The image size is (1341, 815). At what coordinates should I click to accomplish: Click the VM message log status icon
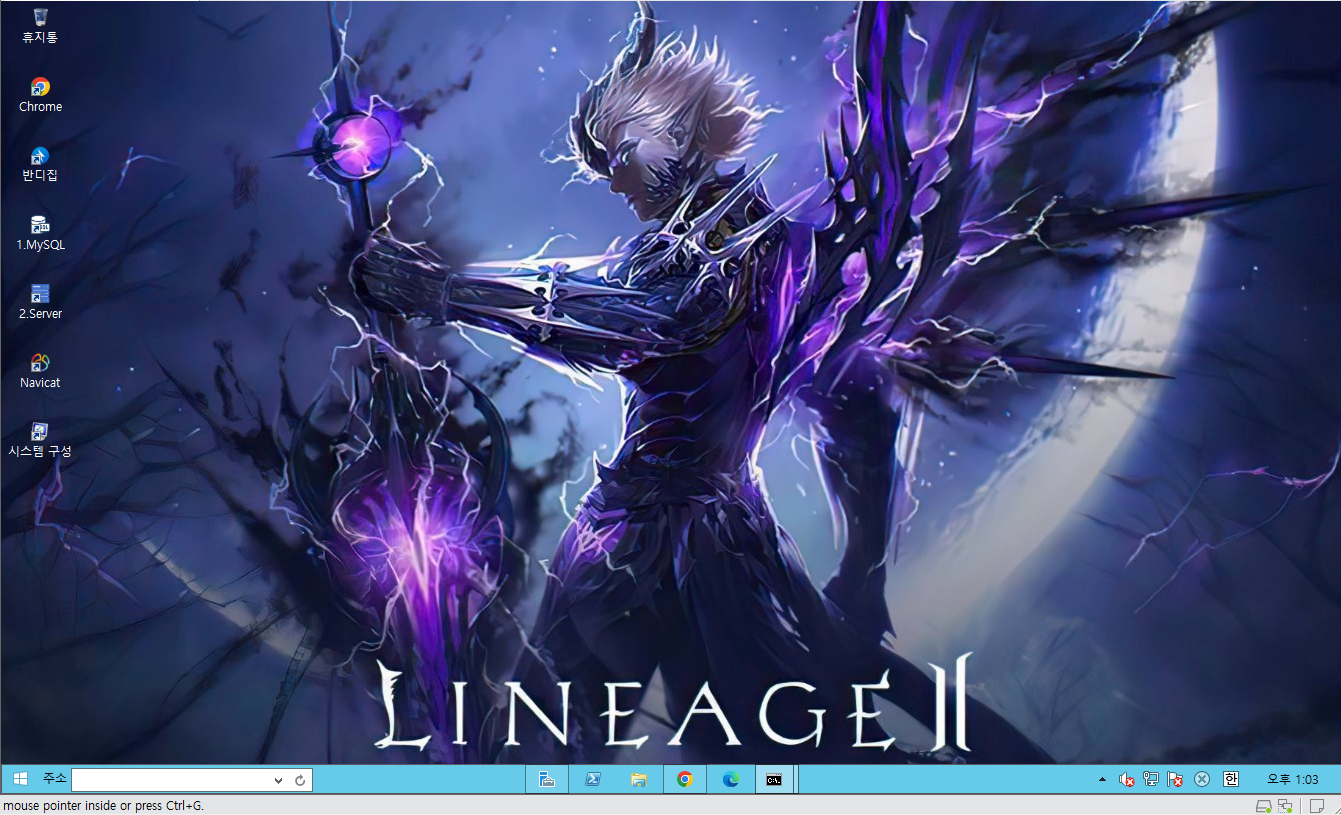1318,806
